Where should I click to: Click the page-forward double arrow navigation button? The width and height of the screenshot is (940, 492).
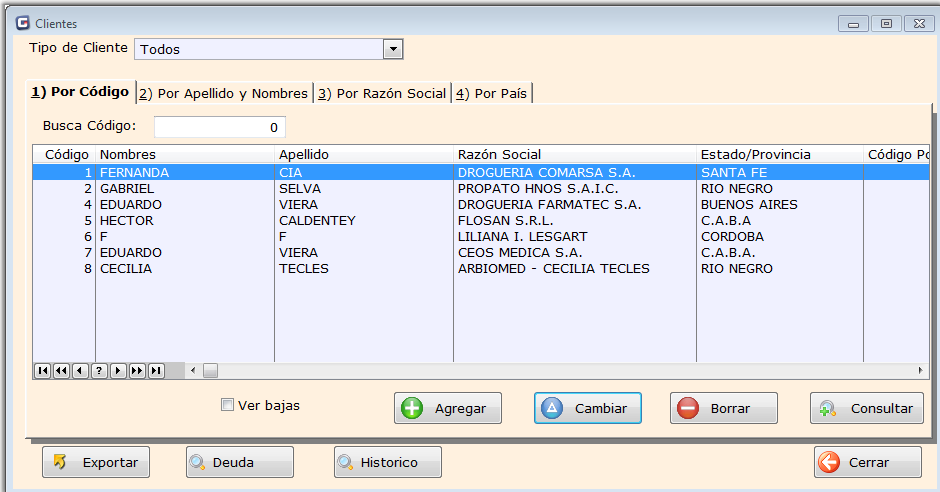[x=137, y=371]
